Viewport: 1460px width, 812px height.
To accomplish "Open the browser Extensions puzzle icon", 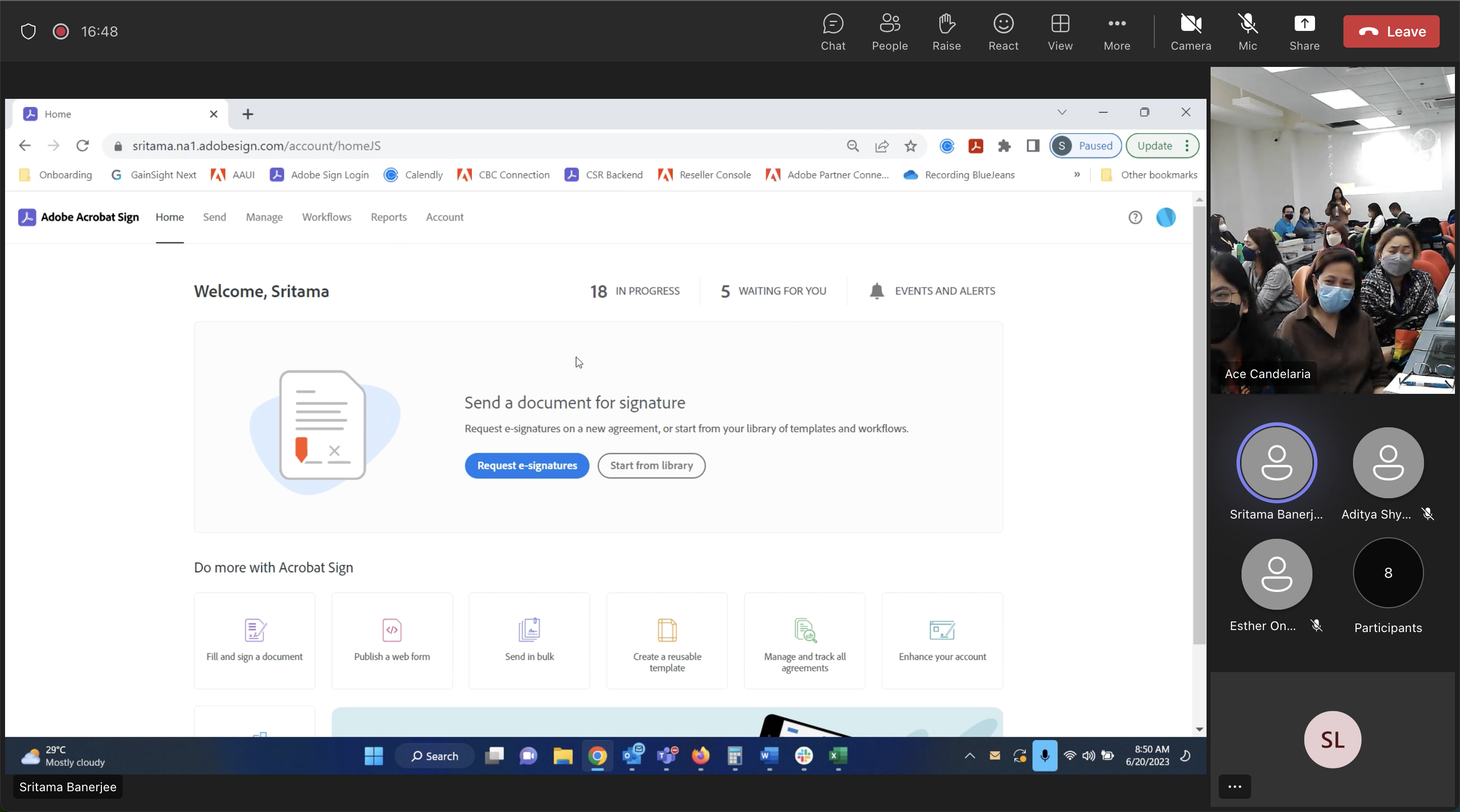I will [x=1004, y=146].
